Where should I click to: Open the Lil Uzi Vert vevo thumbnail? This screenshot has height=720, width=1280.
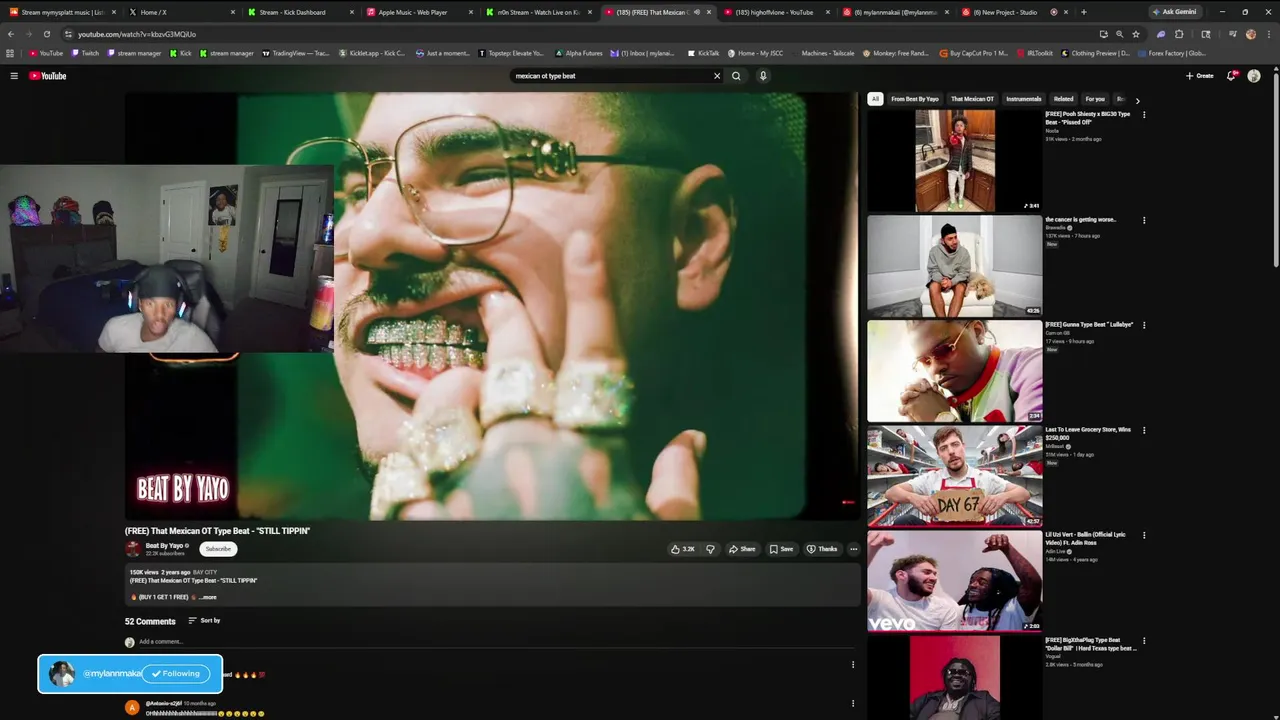(x=955, y=581)
